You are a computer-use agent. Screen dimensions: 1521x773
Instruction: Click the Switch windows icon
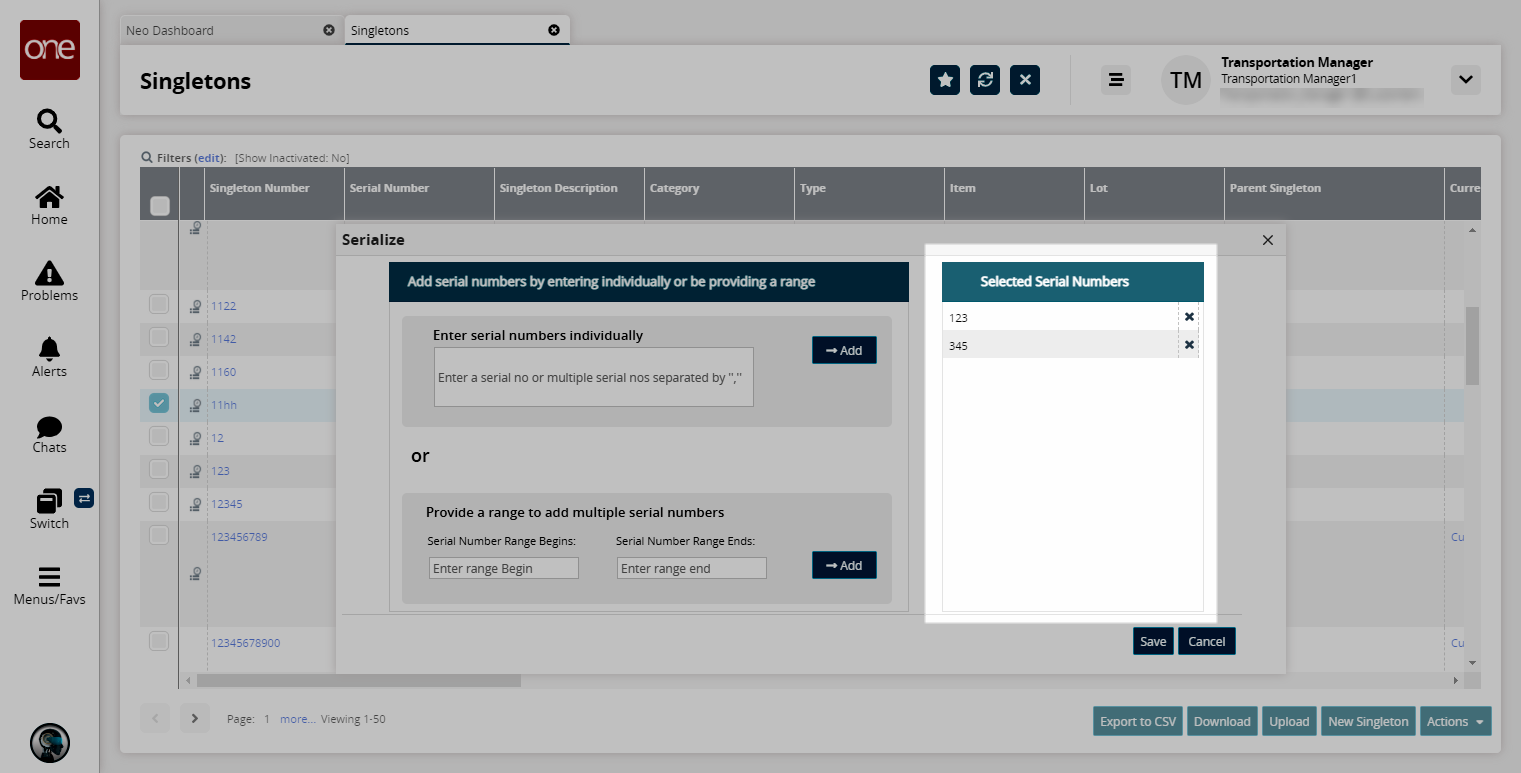click(x=49, y=500)
